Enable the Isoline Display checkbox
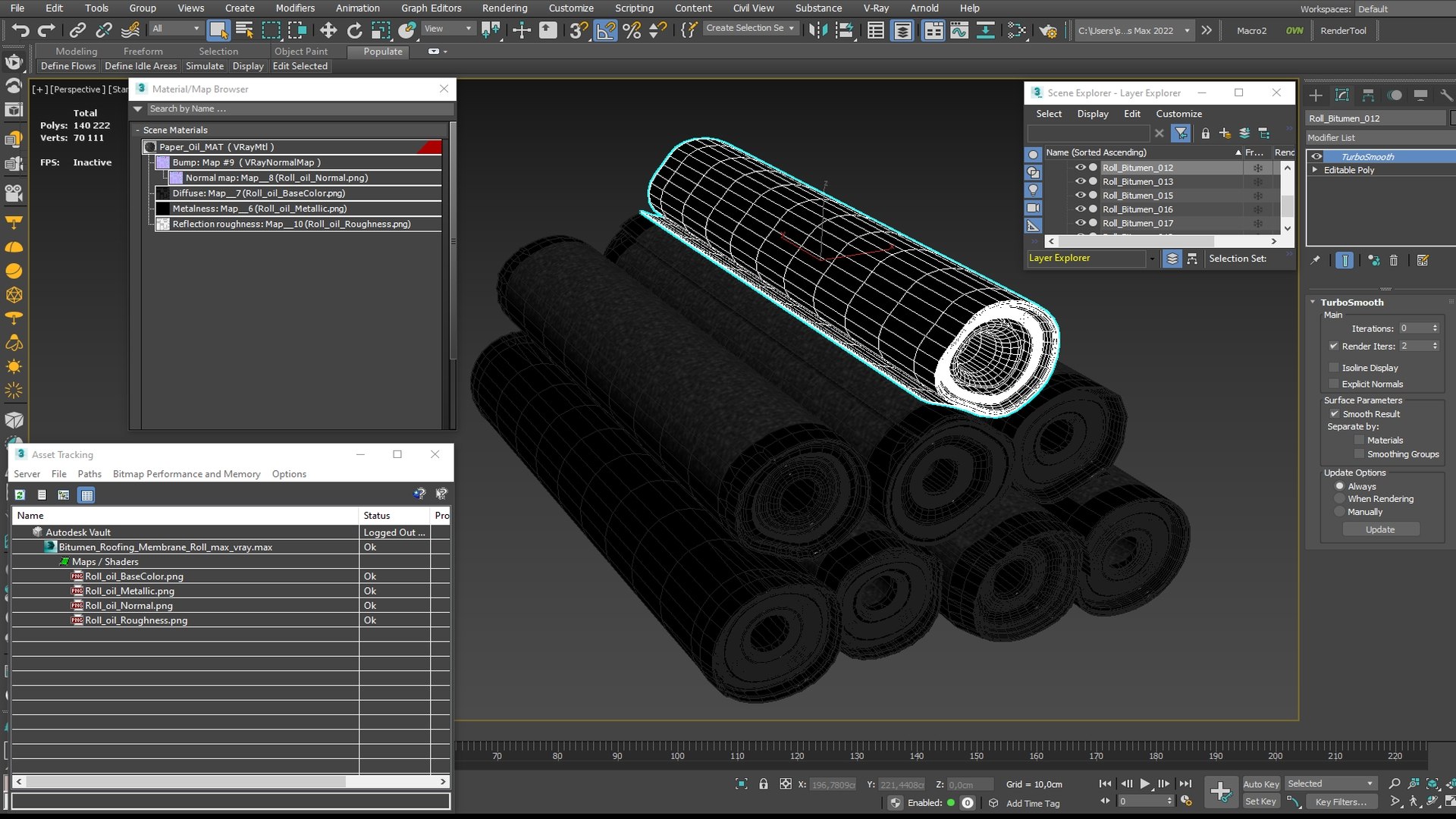 point(1335,368)
